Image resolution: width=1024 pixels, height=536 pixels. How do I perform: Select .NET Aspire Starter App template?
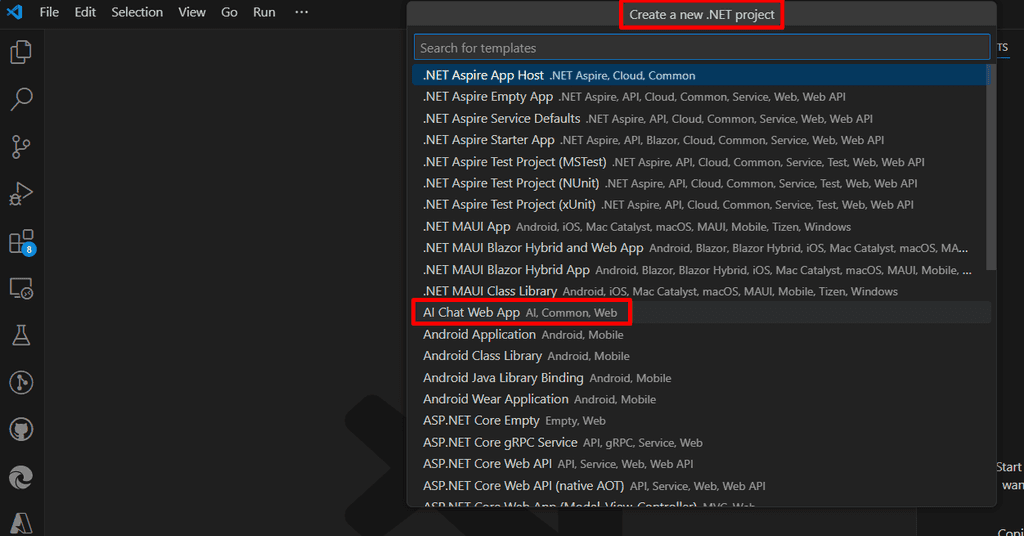pos(701,140)
